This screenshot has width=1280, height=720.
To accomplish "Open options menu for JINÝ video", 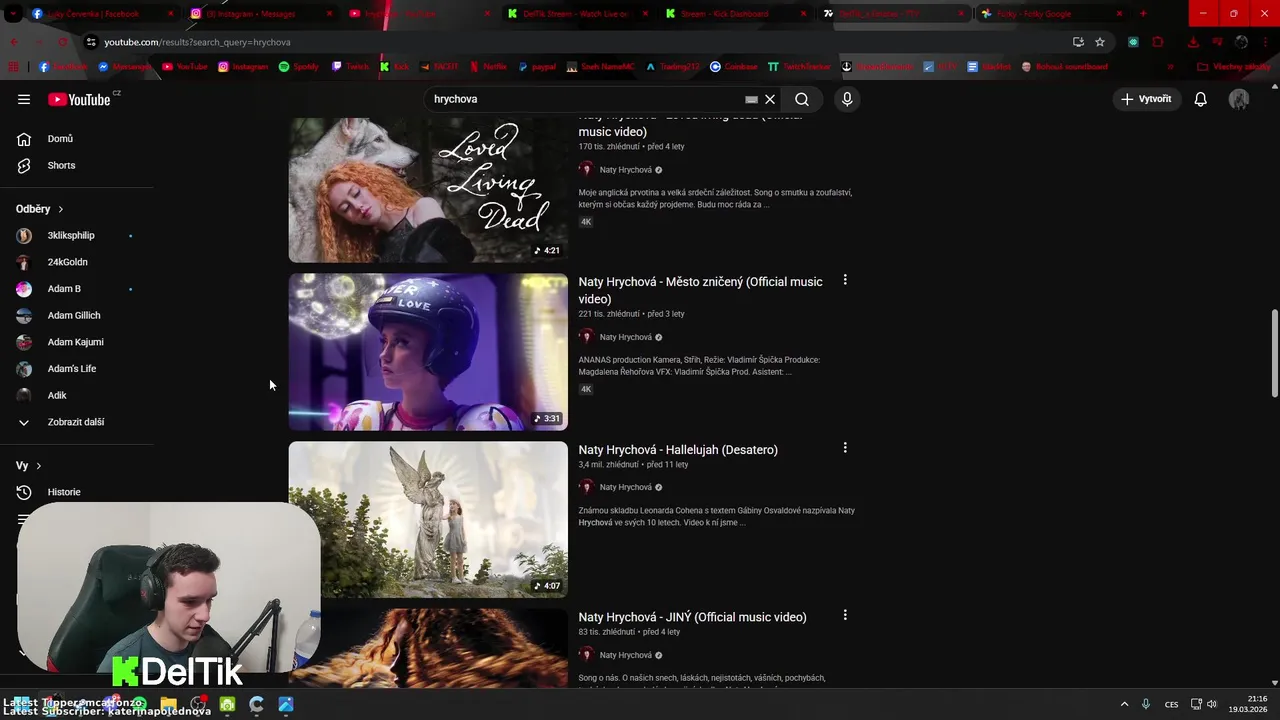I will (845, 615).
